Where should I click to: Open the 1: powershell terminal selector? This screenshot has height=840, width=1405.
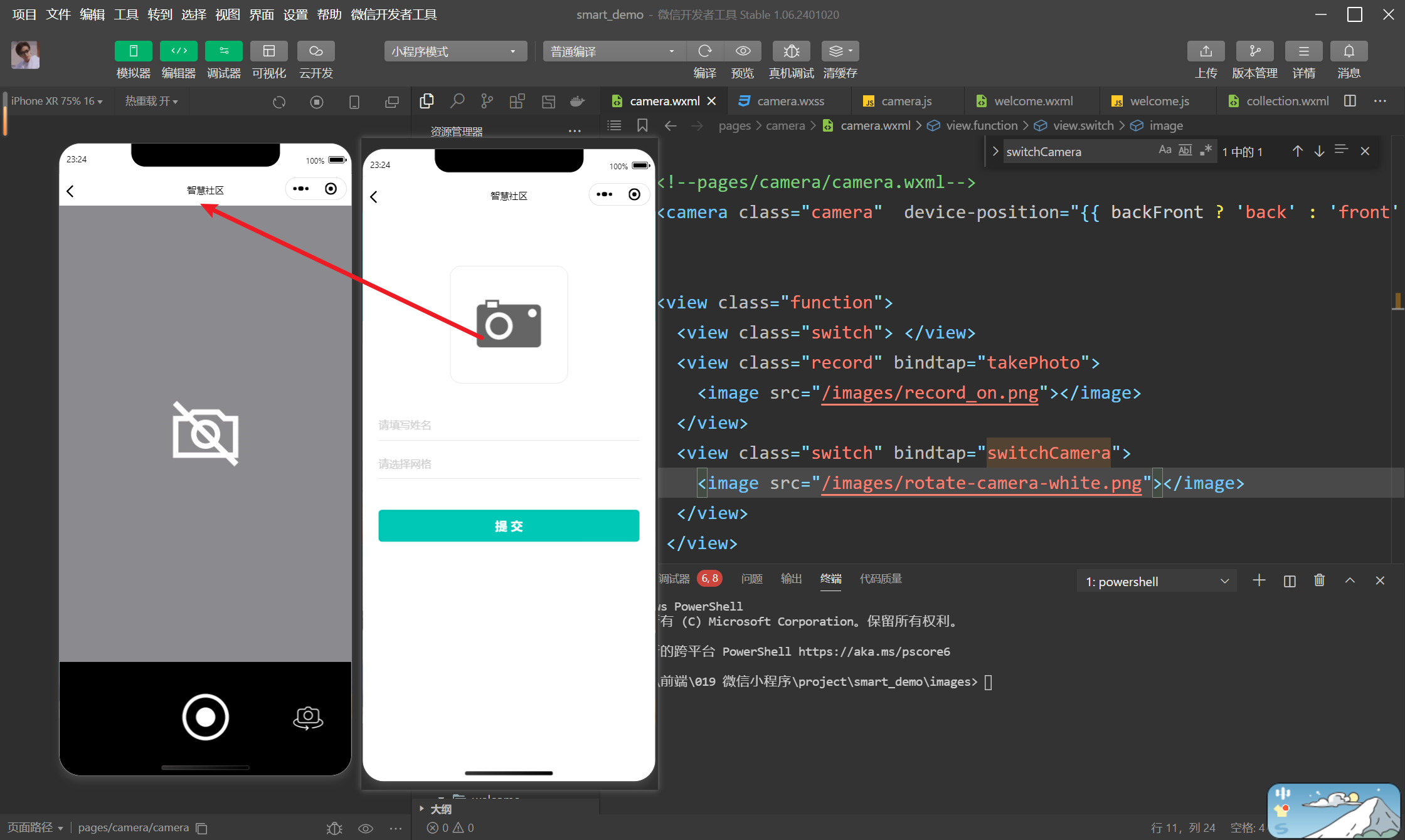1156,582
